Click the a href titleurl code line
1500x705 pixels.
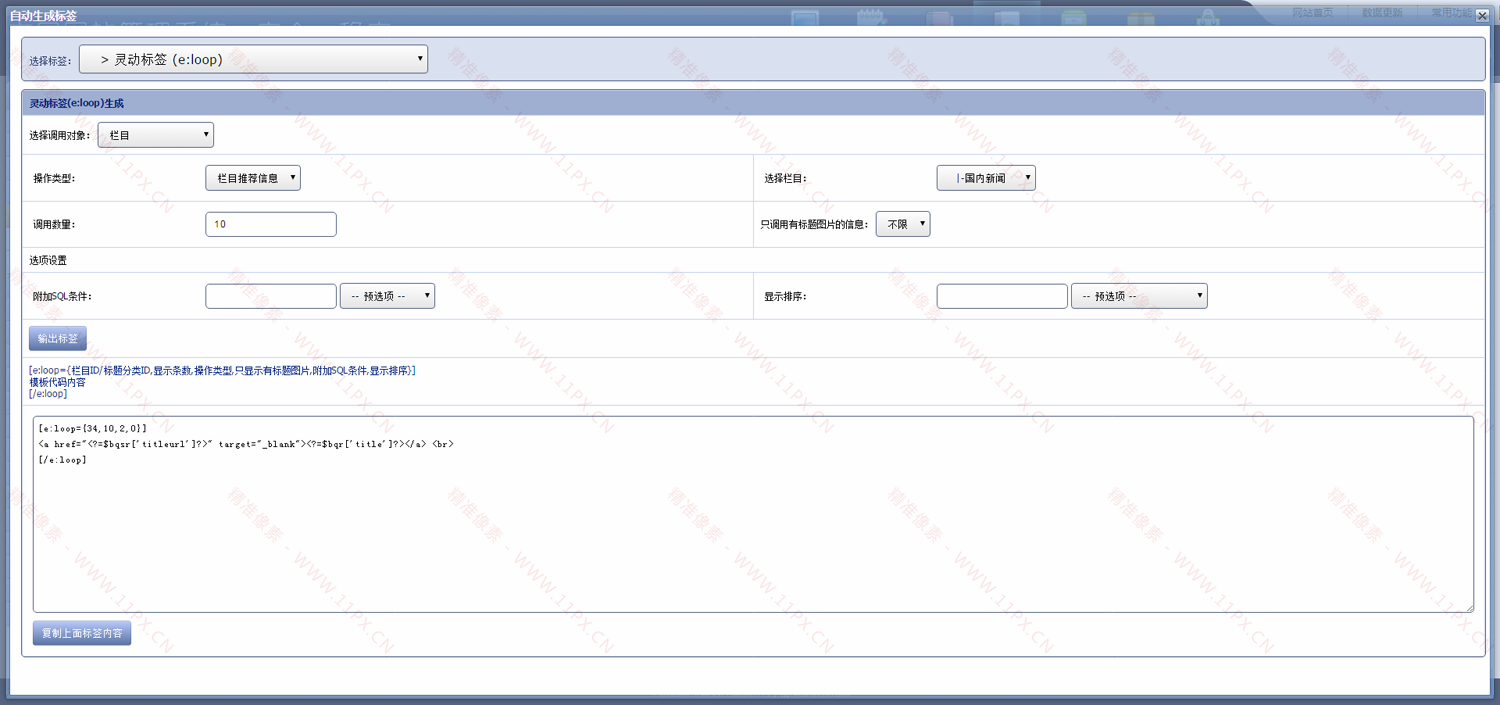coord(246,444)
